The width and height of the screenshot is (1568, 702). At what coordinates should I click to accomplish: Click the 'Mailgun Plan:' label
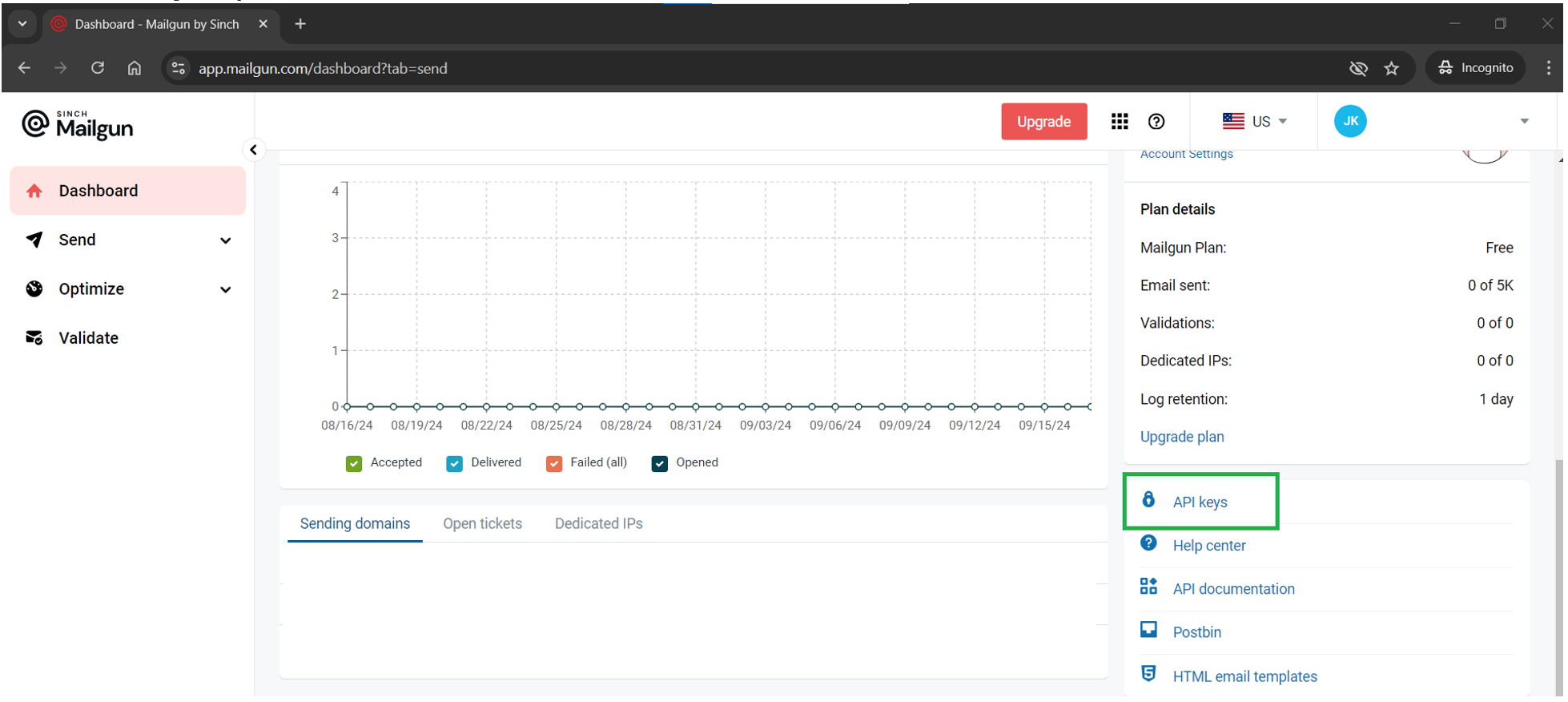tap(1183, 248)
